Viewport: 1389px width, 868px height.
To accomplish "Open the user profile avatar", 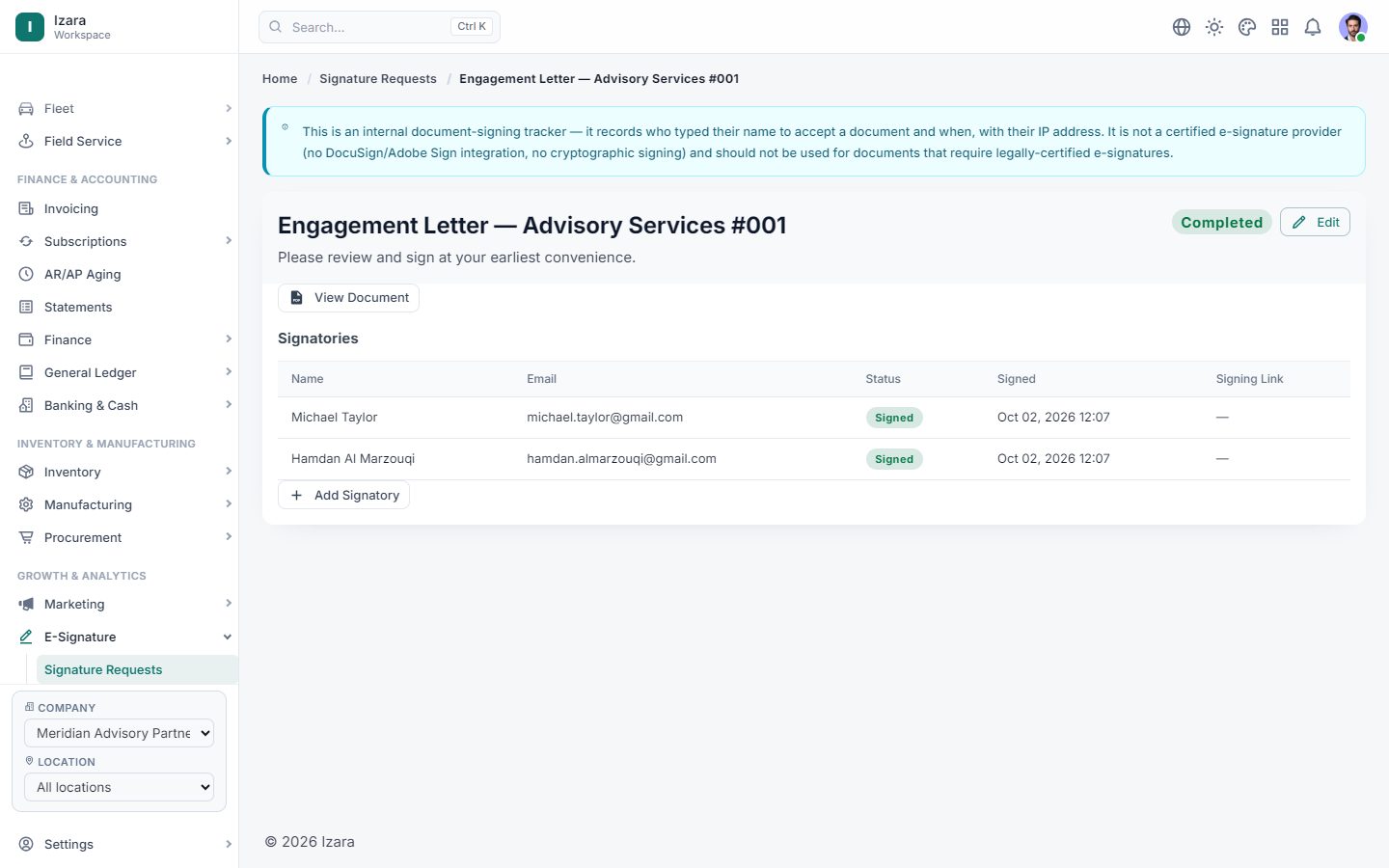I will tap(1353, 27).
